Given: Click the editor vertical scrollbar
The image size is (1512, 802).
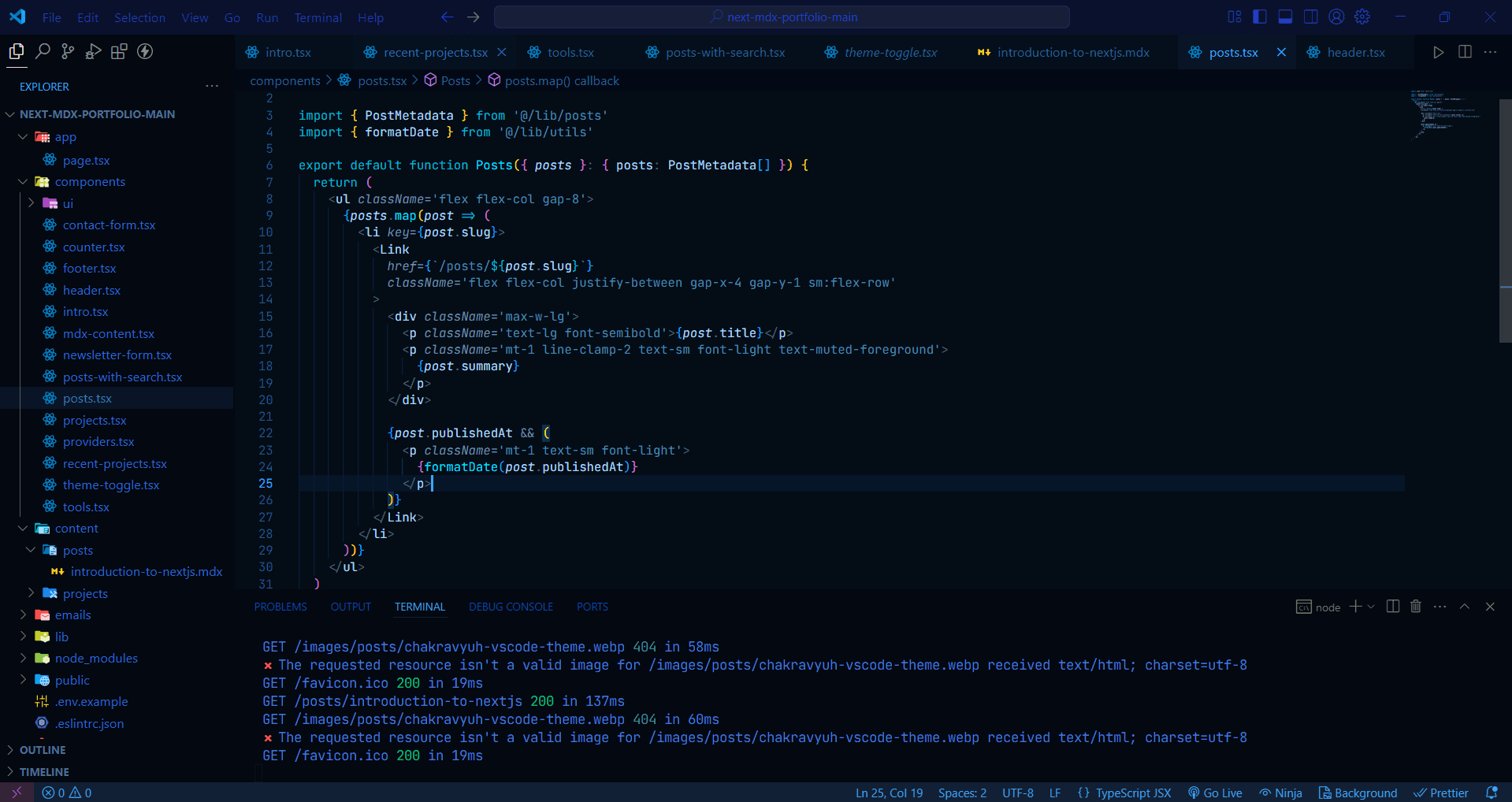Looking at the screenshot, I should click(x=1505, y=221).
